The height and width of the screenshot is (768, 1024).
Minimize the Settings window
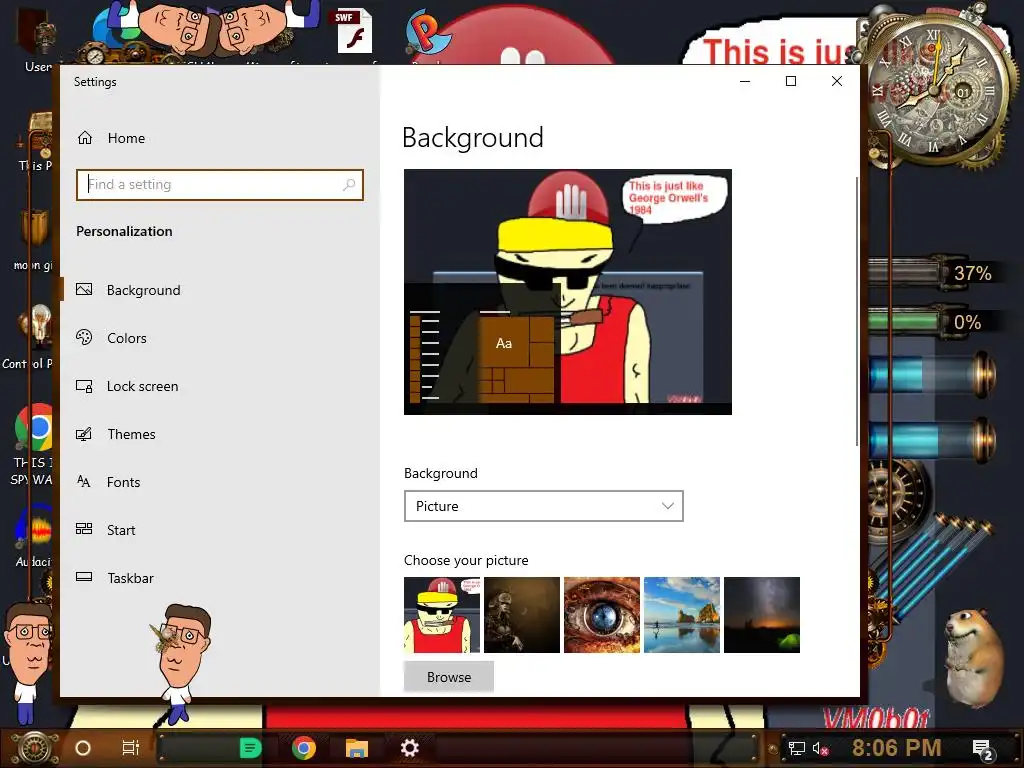click(x=745, y=81)
